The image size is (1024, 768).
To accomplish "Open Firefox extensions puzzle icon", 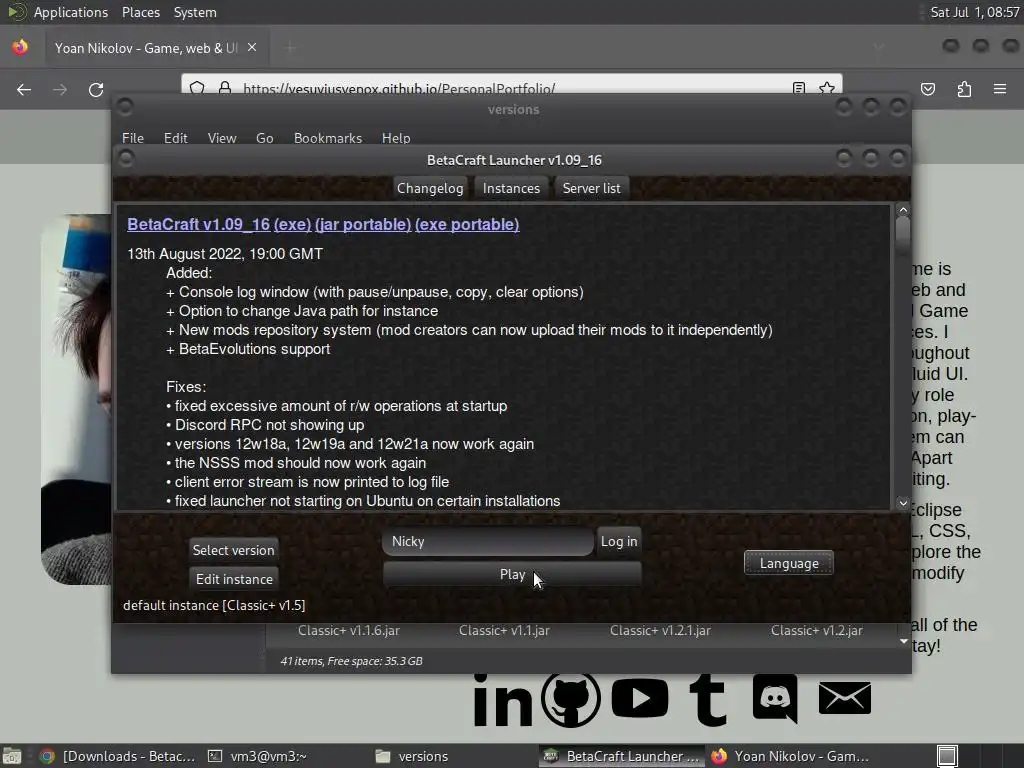I will (x=964, y=89).
